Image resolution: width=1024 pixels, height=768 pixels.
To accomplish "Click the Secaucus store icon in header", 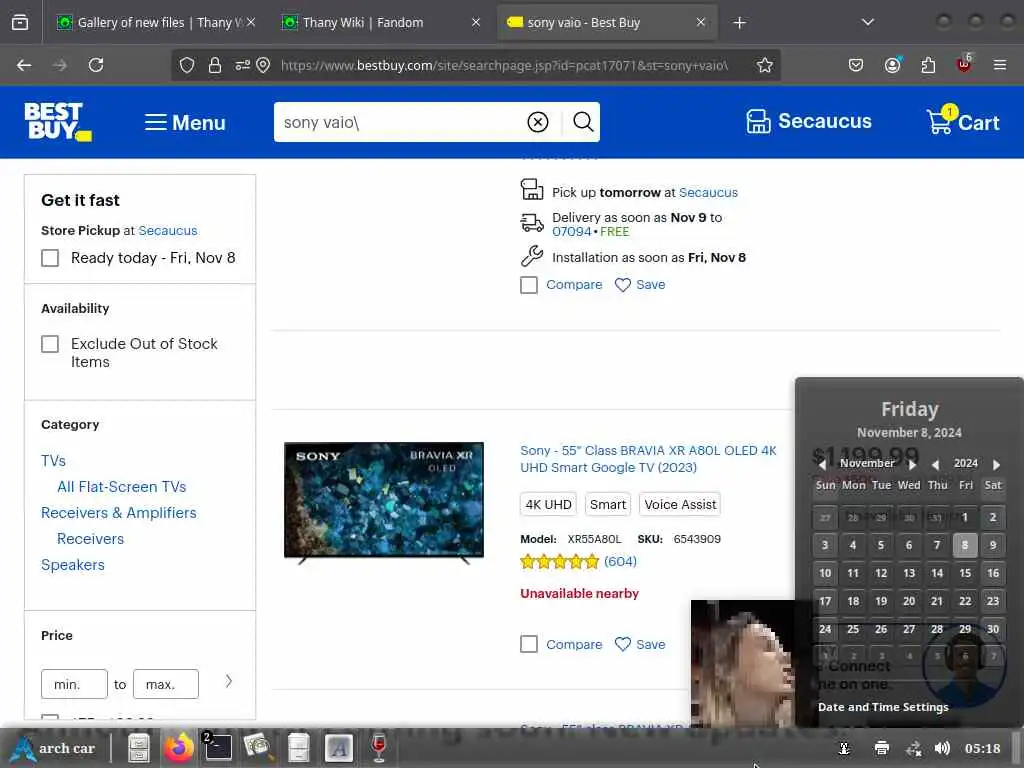I will click(758, 121).
